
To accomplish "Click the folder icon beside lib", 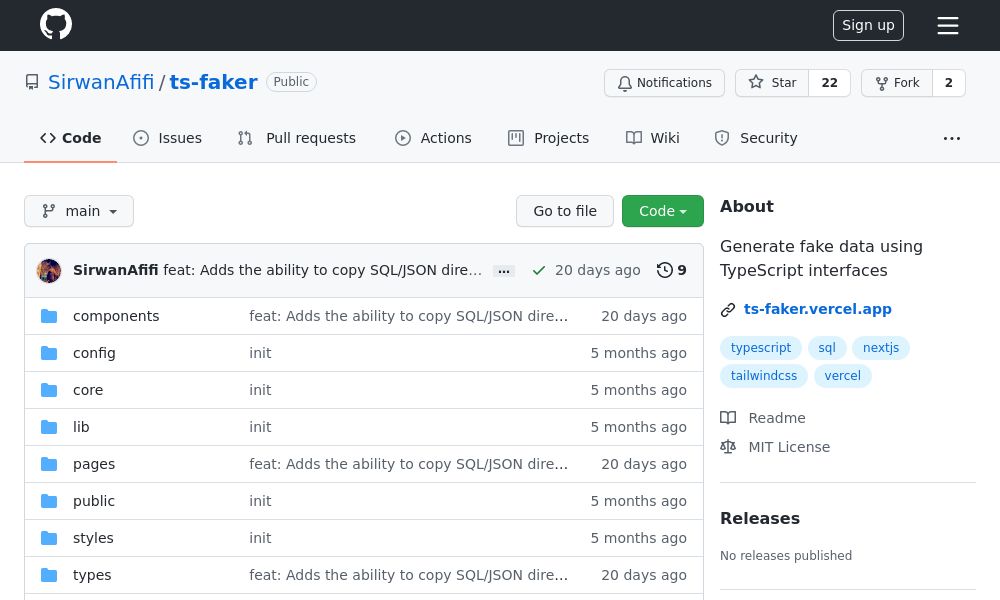I will (x=49, y=427).
